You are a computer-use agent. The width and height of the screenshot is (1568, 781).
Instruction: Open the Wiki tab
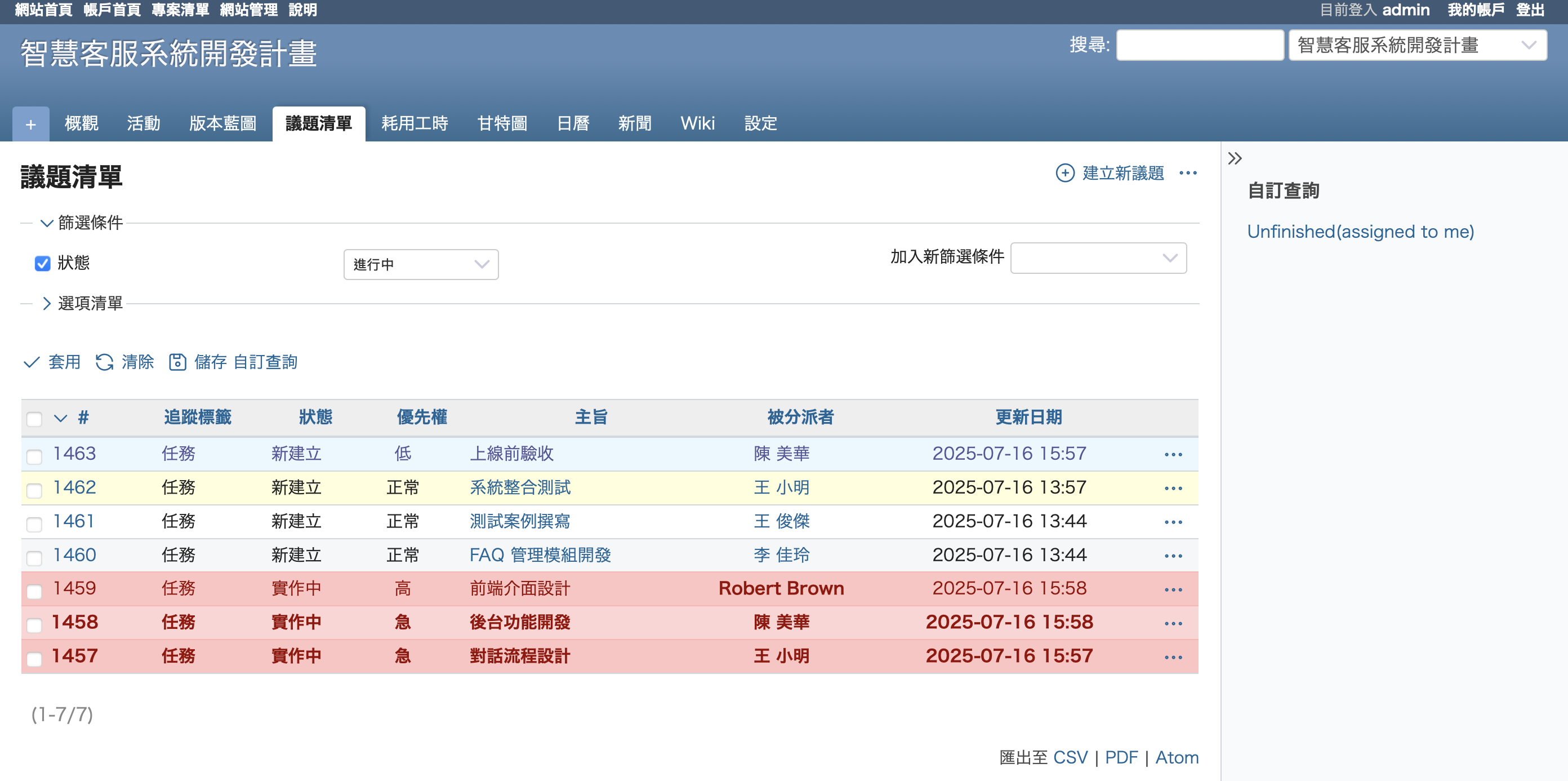pyautogui.click(x=698, y=125)
